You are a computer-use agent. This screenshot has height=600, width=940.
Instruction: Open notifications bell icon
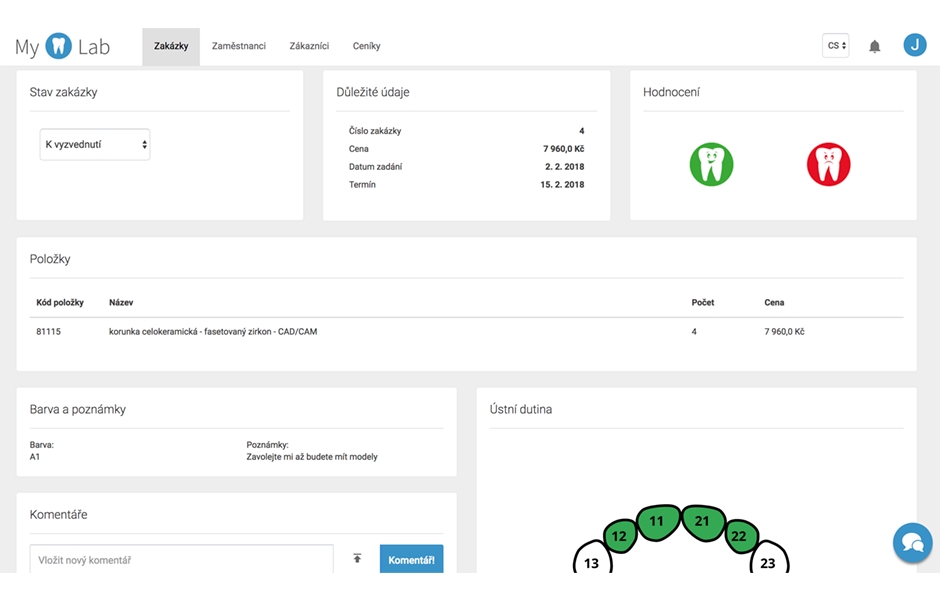pyautogui.click(x=875, y=46)
